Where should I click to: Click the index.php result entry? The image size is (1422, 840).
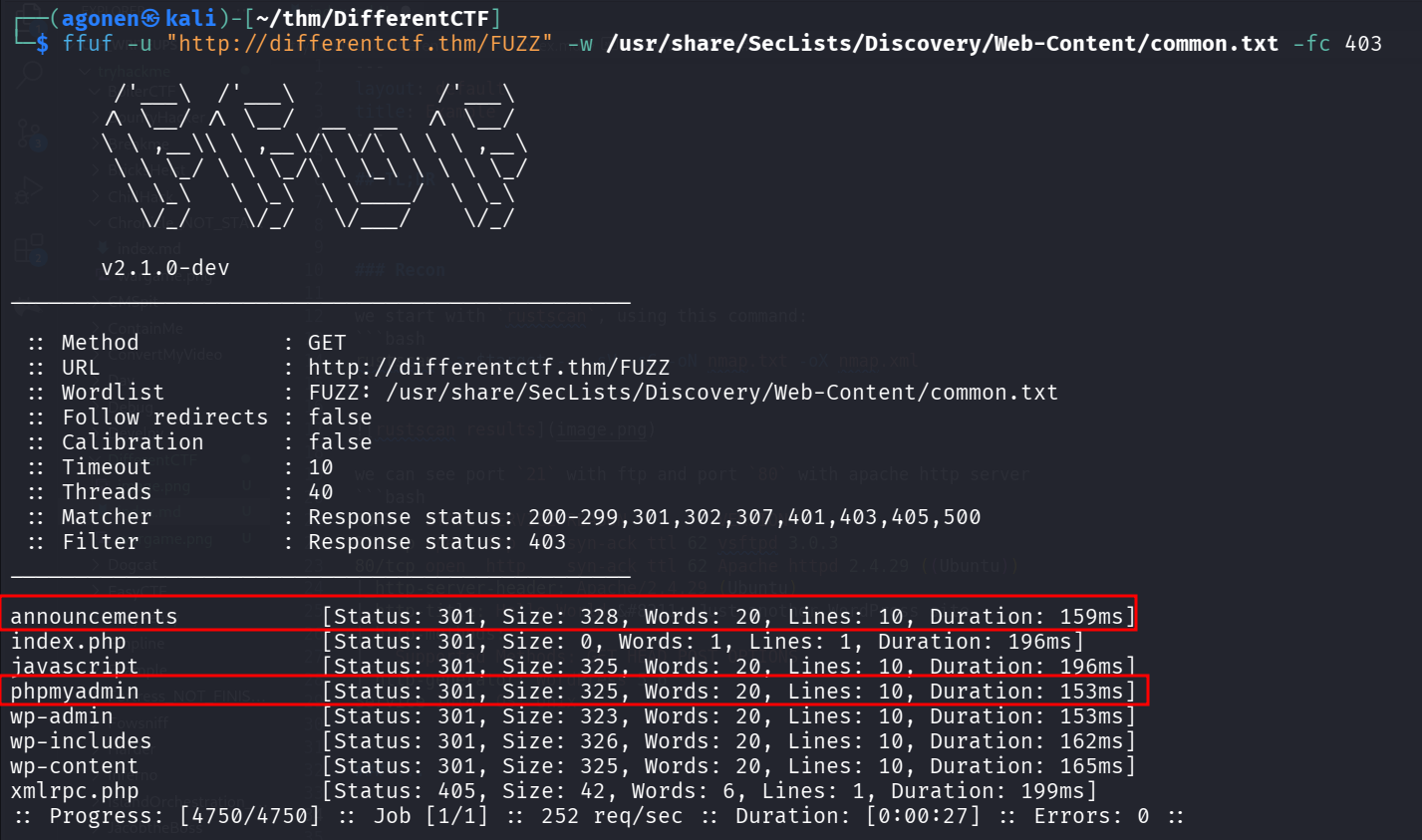tap(68, 642)
